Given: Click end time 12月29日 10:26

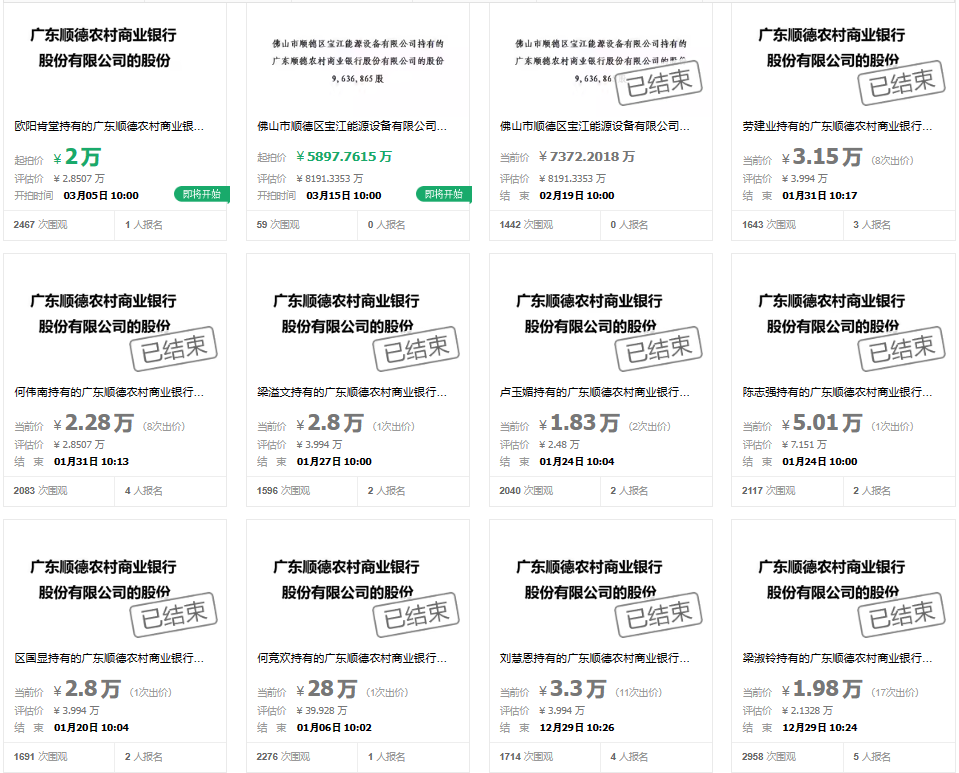Looking at the screenshot, I should click(577, 728).
